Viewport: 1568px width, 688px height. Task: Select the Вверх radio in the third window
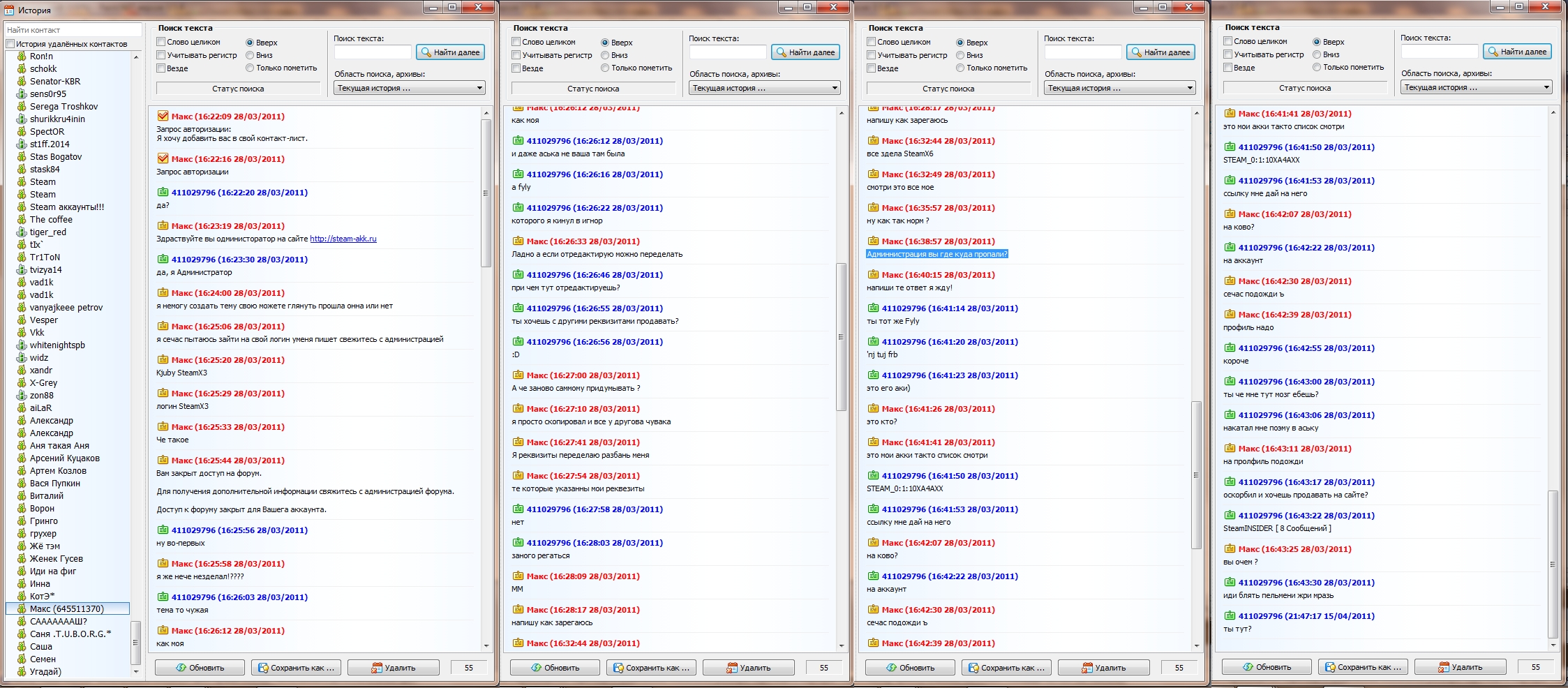pos(960,43)
